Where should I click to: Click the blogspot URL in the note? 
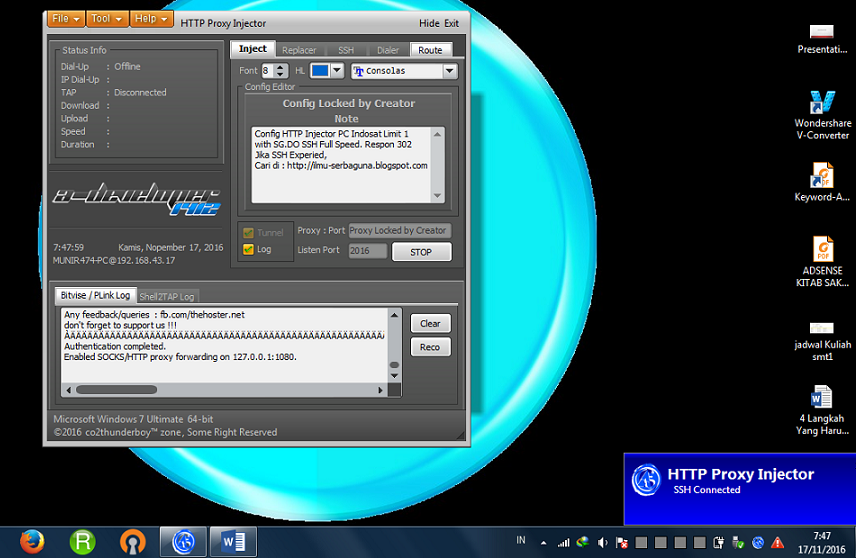coord(357,165)
